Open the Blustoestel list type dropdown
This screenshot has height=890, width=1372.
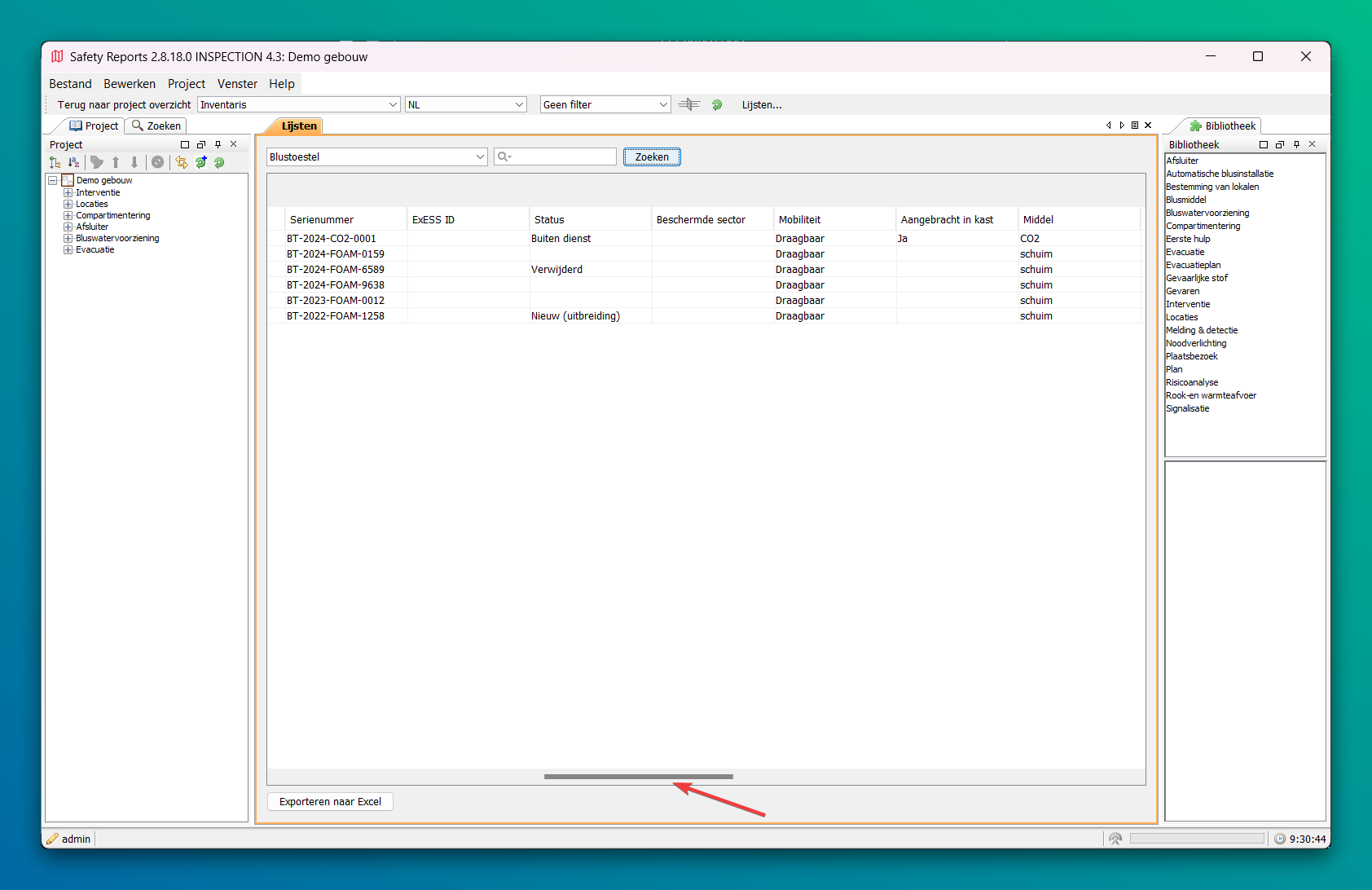point(480,157)
